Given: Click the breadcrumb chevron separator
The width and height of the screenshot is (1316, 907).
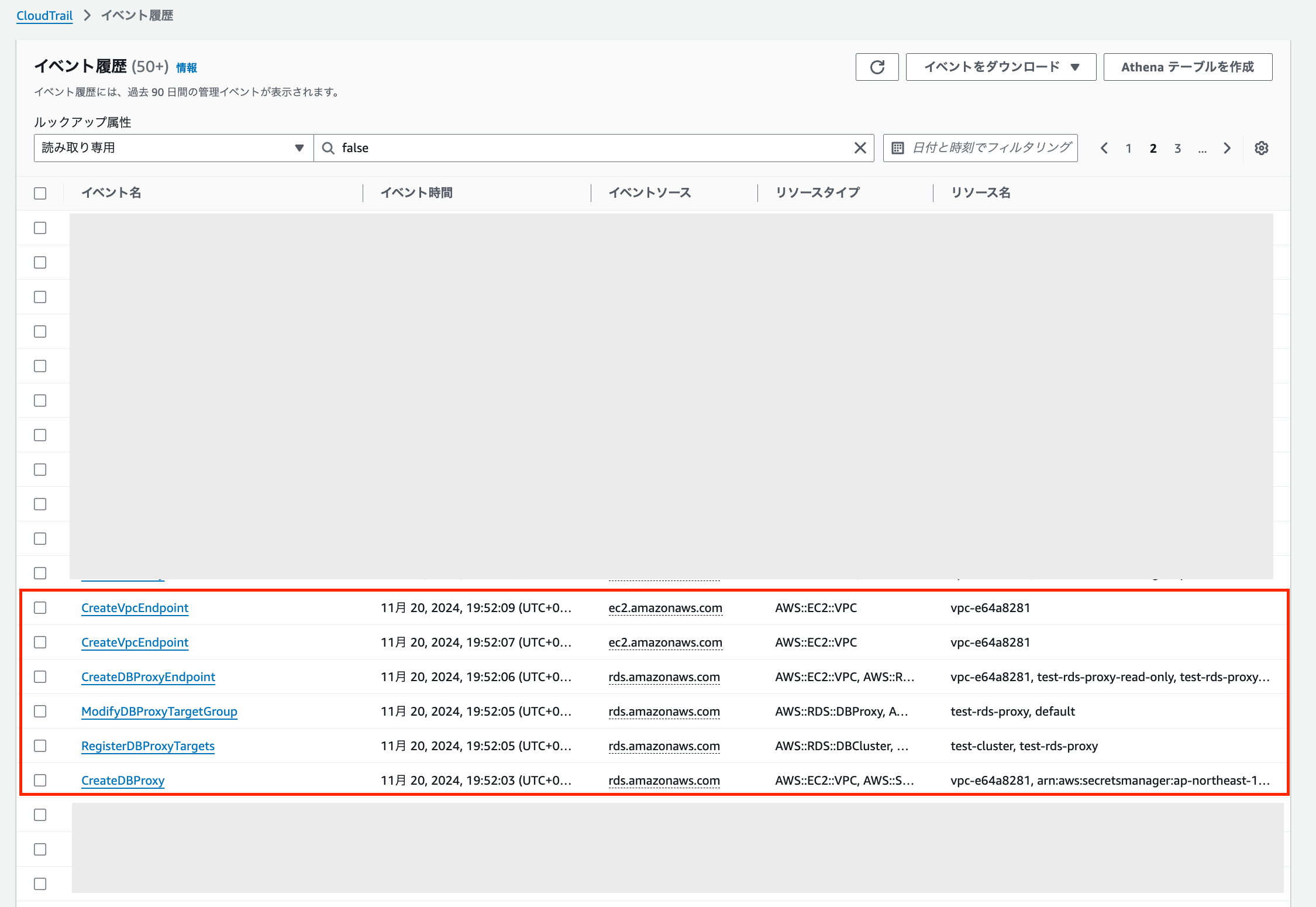Looking at the screenshot, I should 87,15.
